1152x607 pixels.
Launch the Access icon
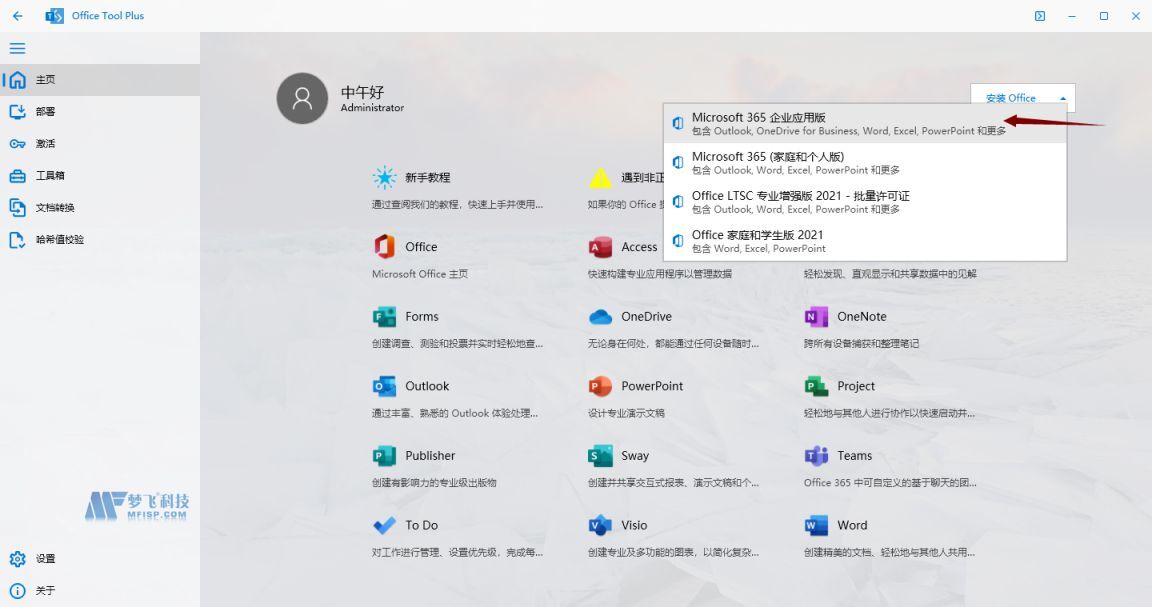(x=600, y=246)
